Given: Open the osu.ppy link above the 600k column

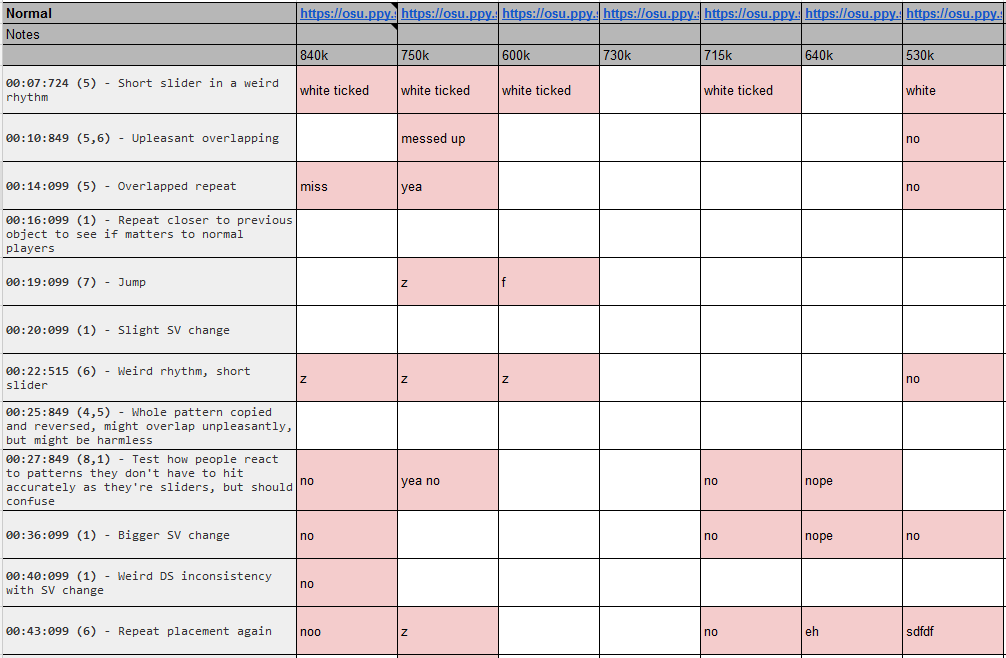Looking at the screenshot, I should tap(549, 13).
